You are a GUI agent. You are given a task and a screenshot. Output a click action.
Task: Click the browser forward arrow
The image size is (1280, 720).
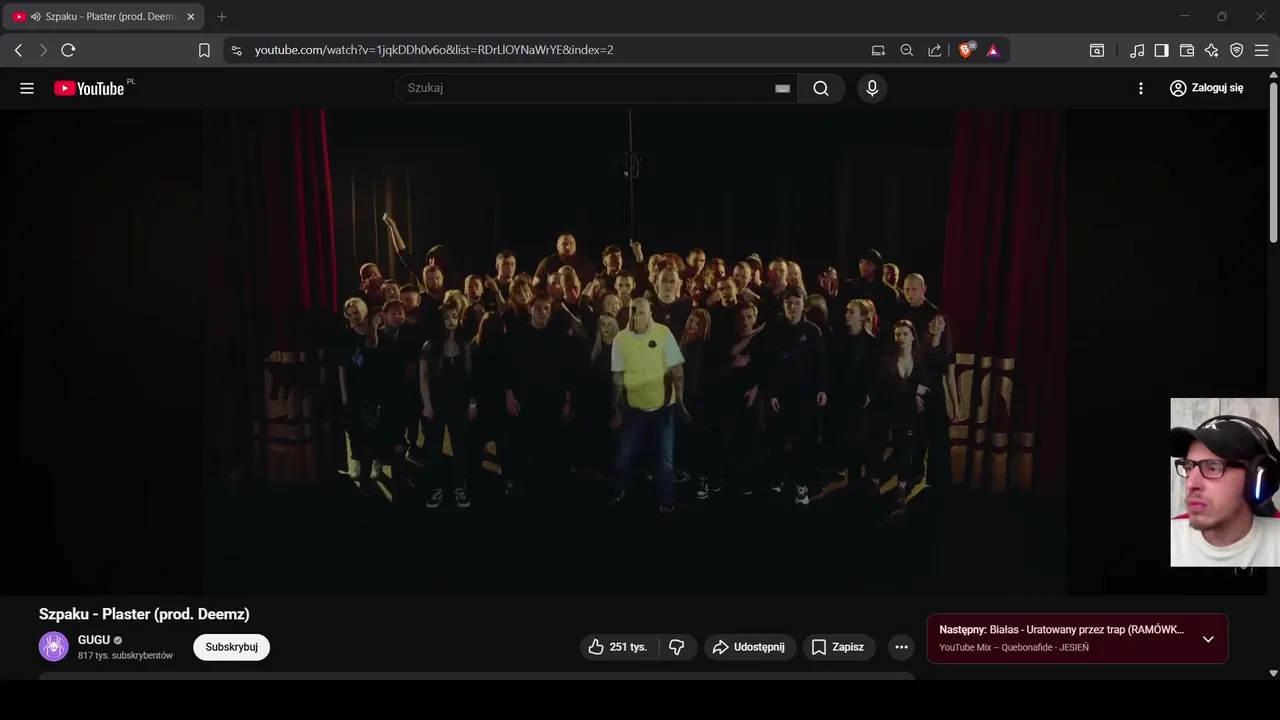pos(43,50)
